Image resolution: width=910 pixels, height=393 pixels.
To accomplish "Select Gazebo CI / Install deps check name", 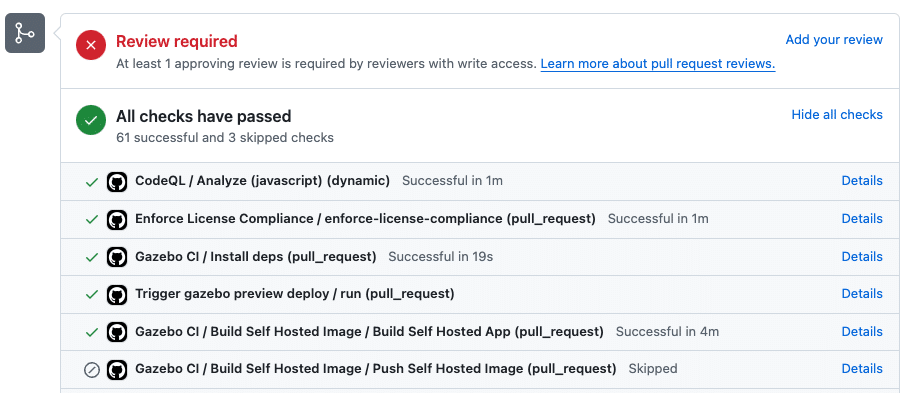I will [255, 256].
